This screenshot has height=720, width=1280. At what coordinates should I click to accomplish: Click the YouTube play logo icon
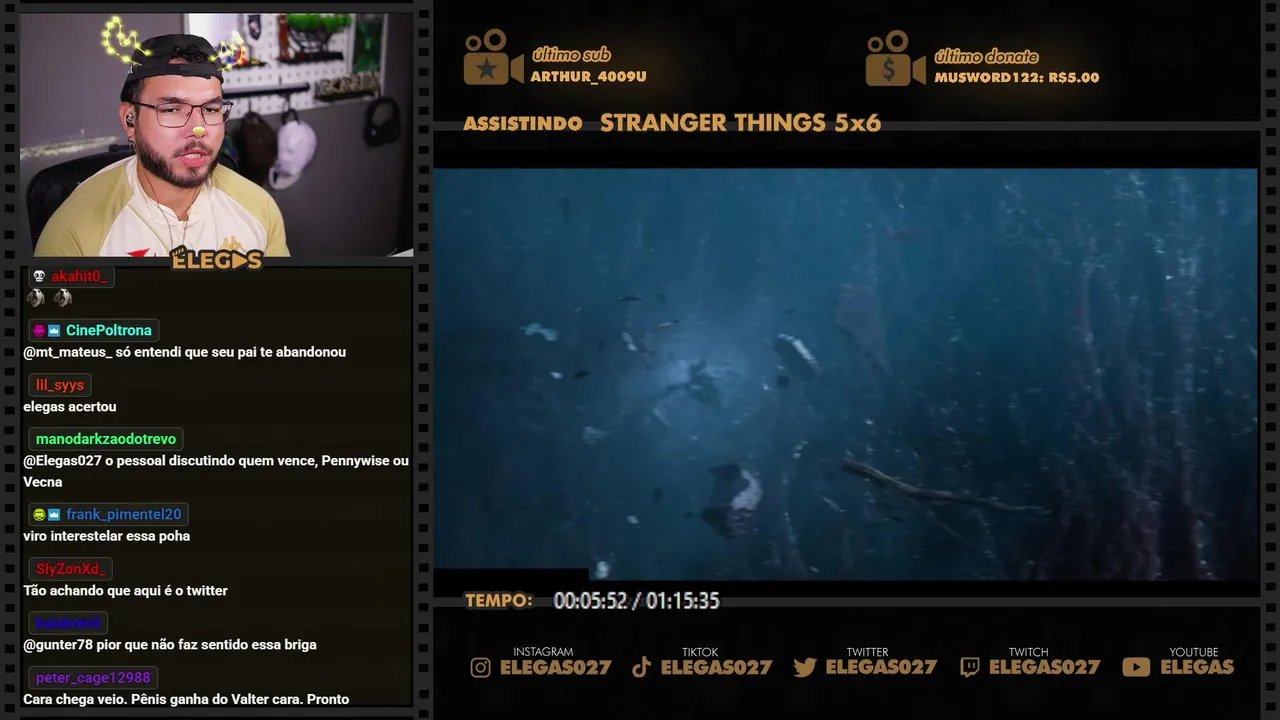(1136, 667)
